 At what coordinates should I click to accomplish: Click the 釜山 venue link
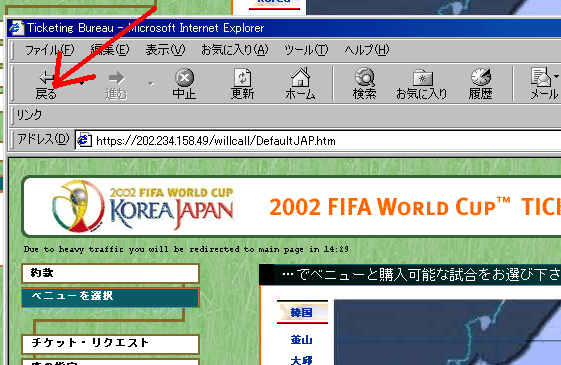coord(301,339)
